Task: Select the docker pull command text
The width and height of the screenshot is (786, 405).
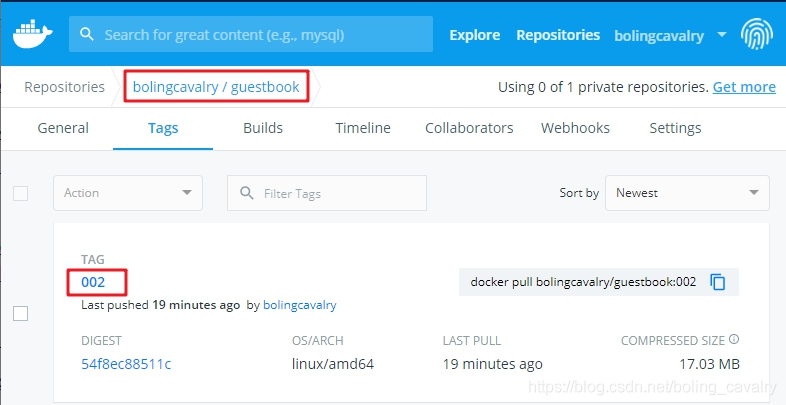Action: [x=583, y=282]
